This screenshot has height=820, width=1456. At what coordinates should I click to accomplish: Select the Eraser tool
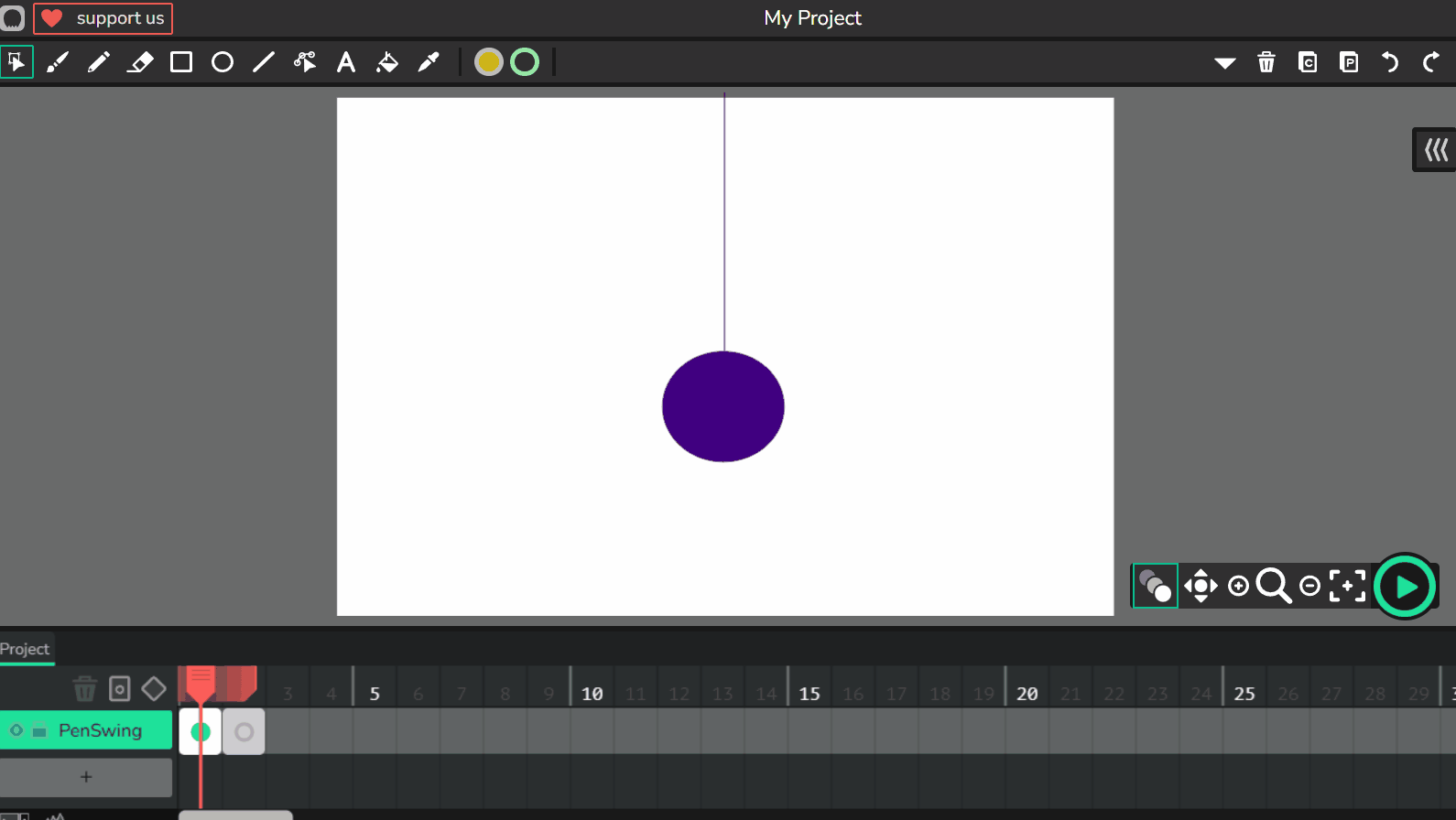point(140,62)
